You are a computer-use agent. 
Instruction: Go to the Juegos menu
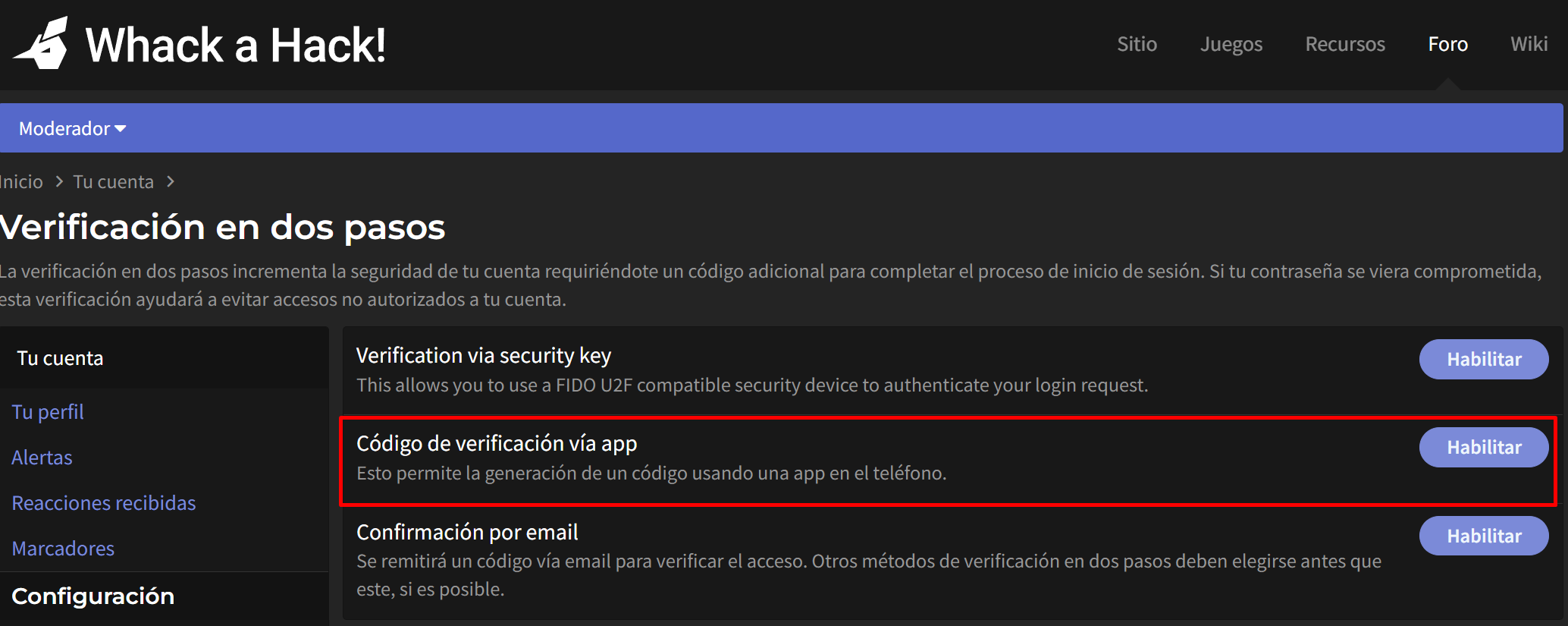click(1231, 44)
